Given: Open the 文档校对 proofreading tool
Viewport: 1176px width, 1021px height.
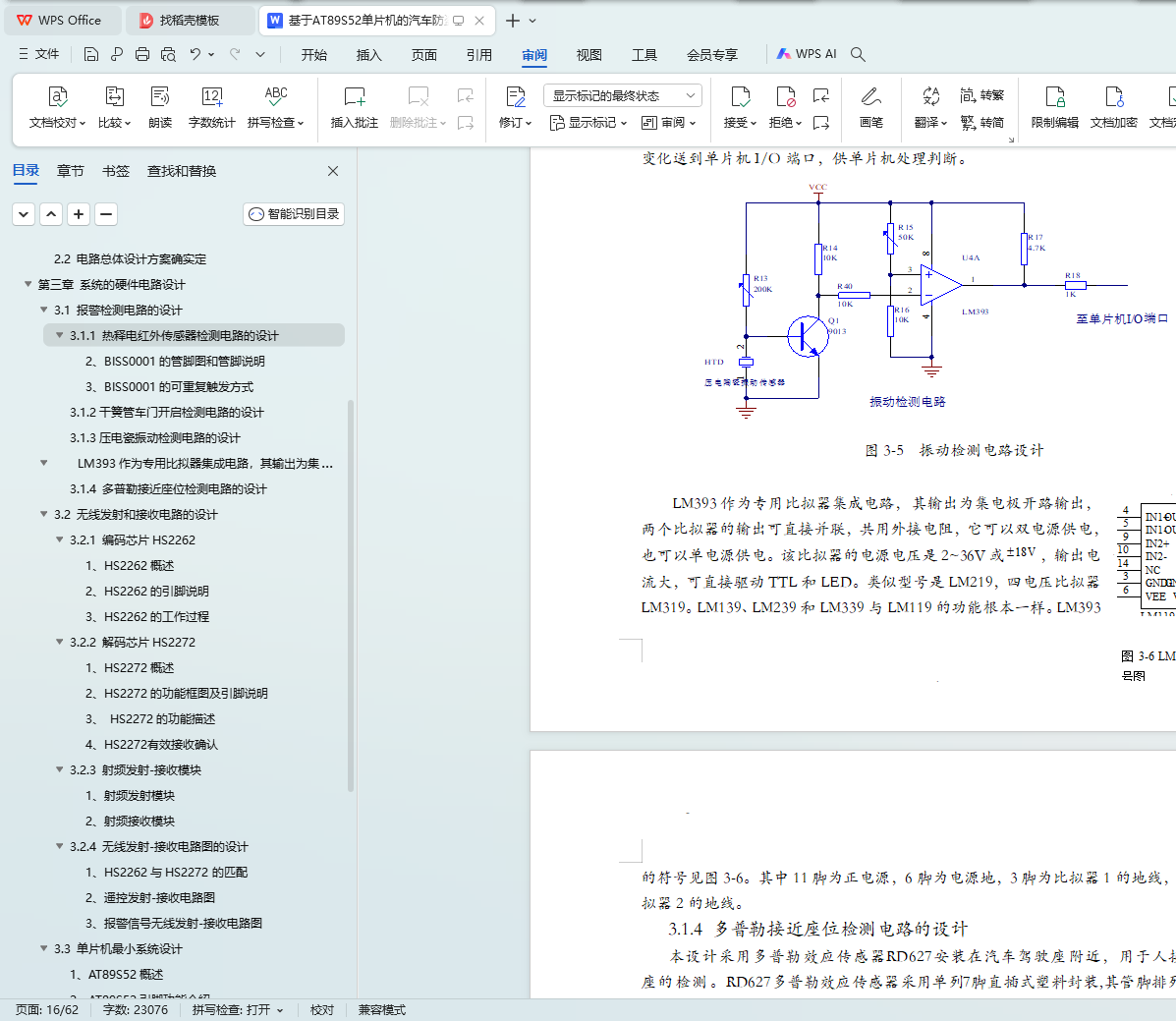Looking at the screenshot, I should coord(57,107).
